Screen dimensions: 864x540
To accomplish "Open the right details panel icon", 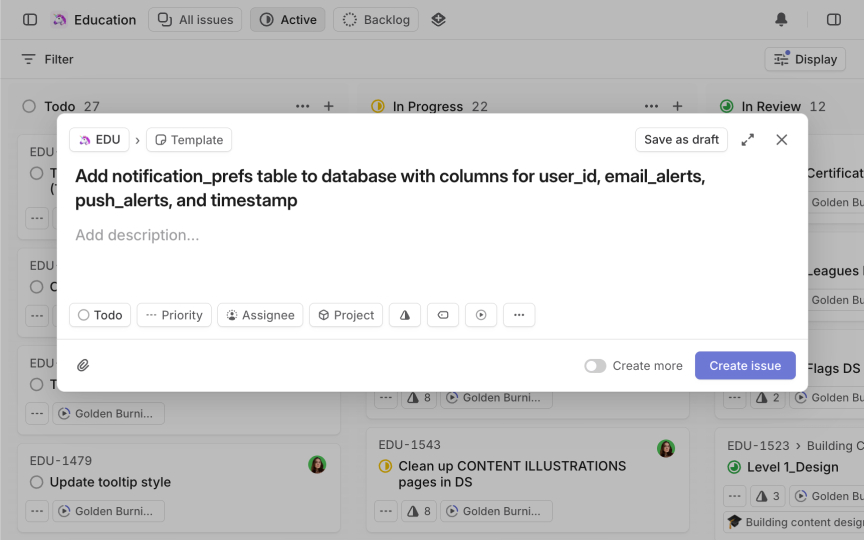I will click(x=834, y=20).
